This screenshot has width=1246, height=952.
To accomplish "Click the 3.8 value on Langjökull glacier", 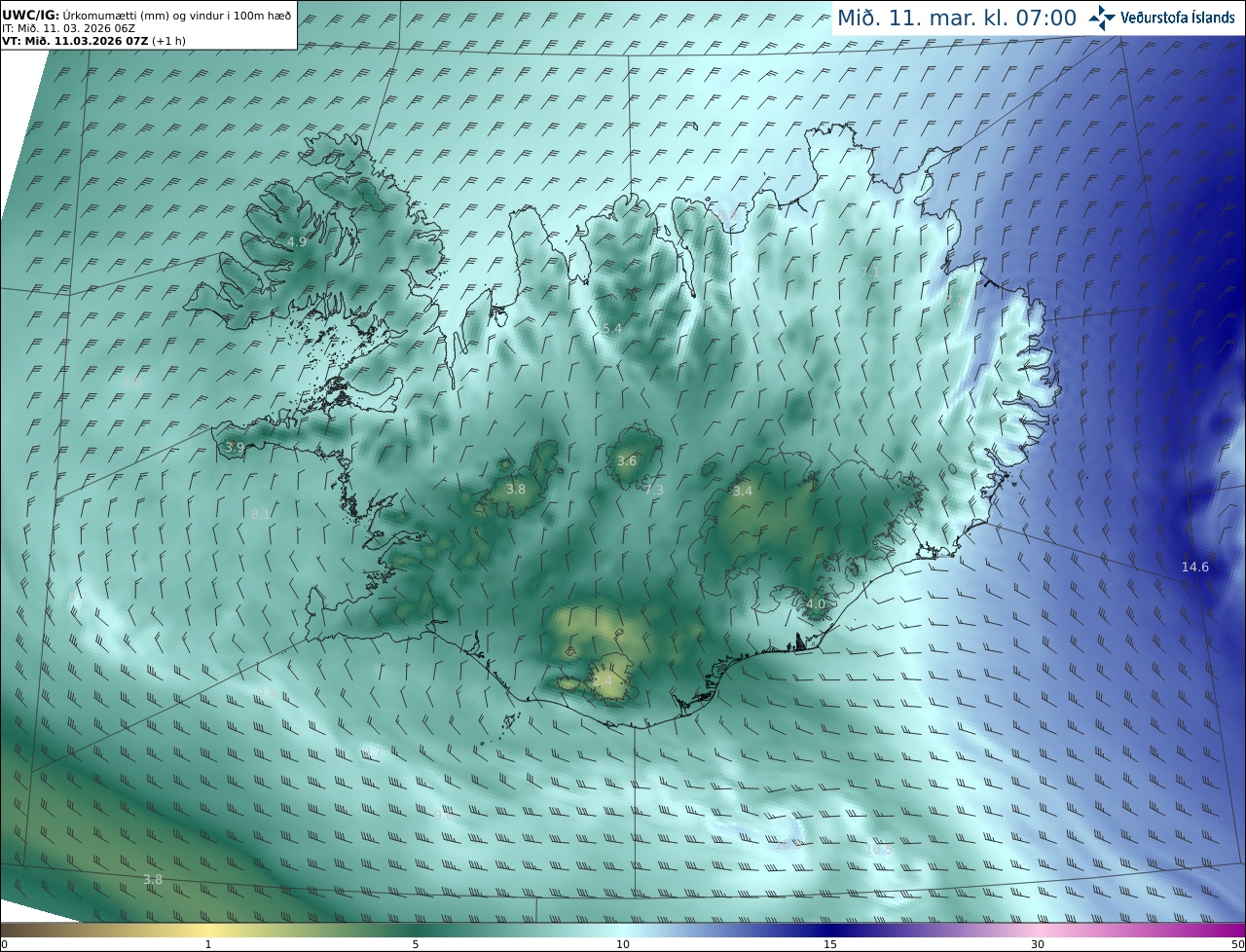I will [516, 490].
